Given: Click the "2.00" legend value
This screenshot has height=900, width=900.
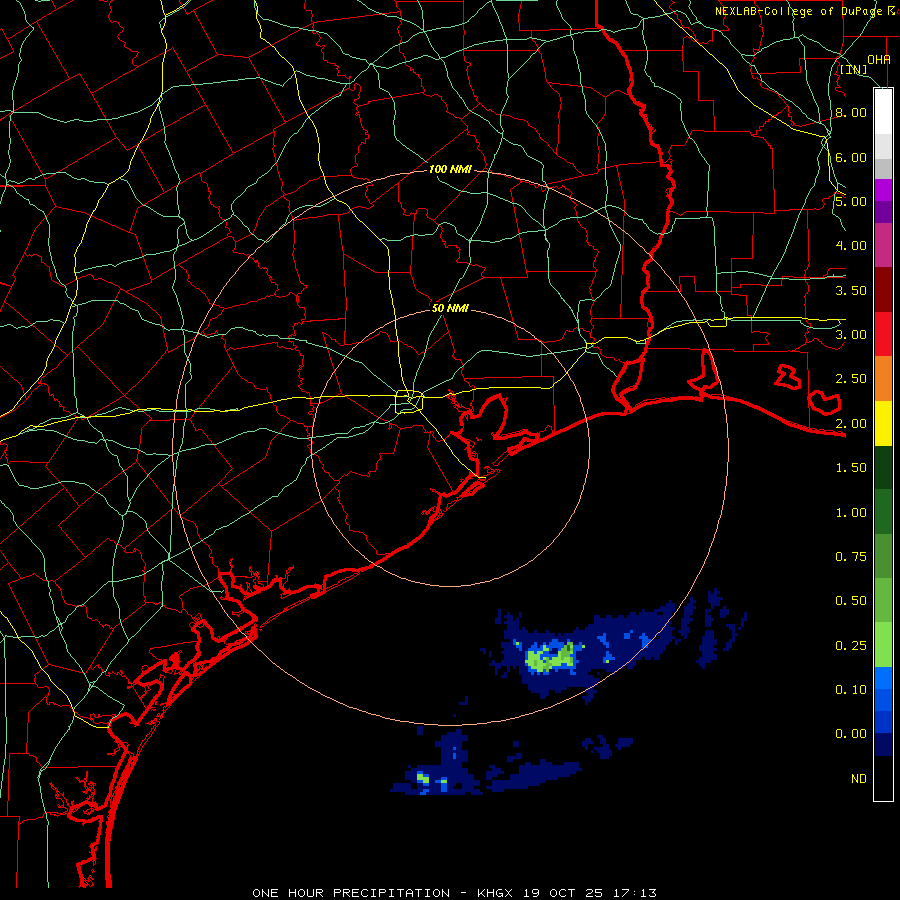Looking at the screenshot, I should (x=851, y=424).
